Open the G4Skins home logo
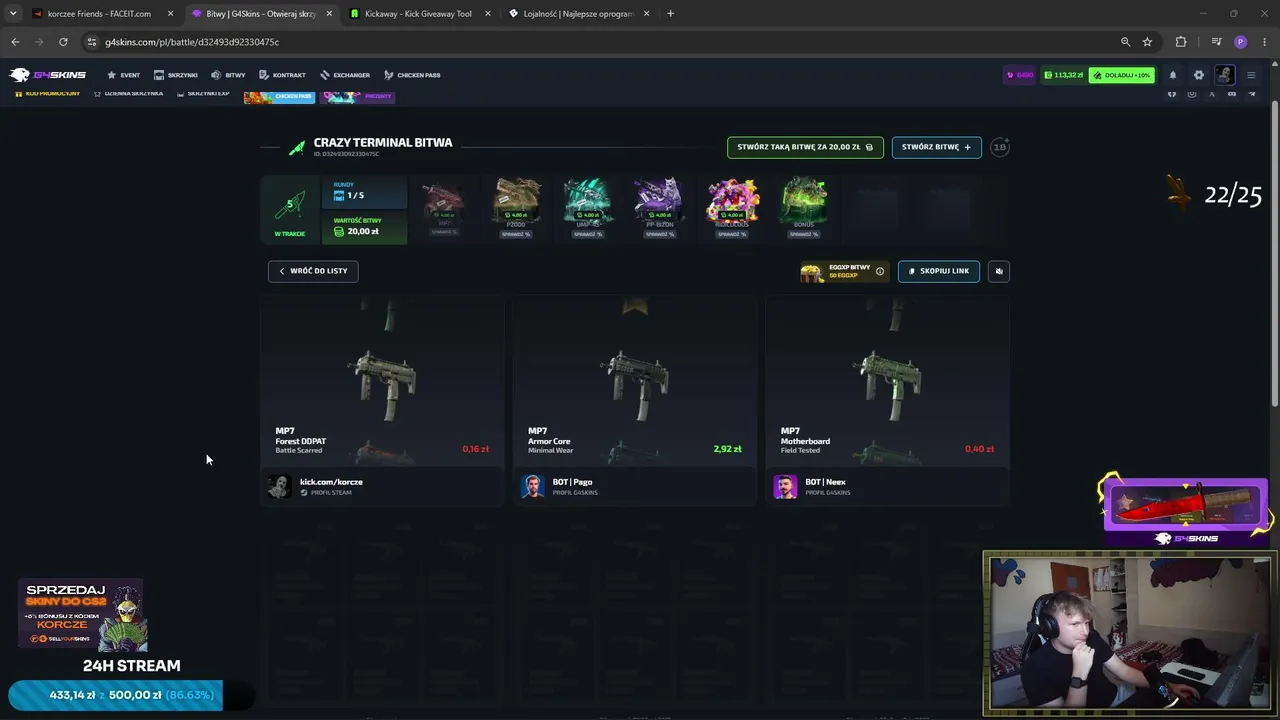Viewport: 1280px width, 720px height. (48, 75)
